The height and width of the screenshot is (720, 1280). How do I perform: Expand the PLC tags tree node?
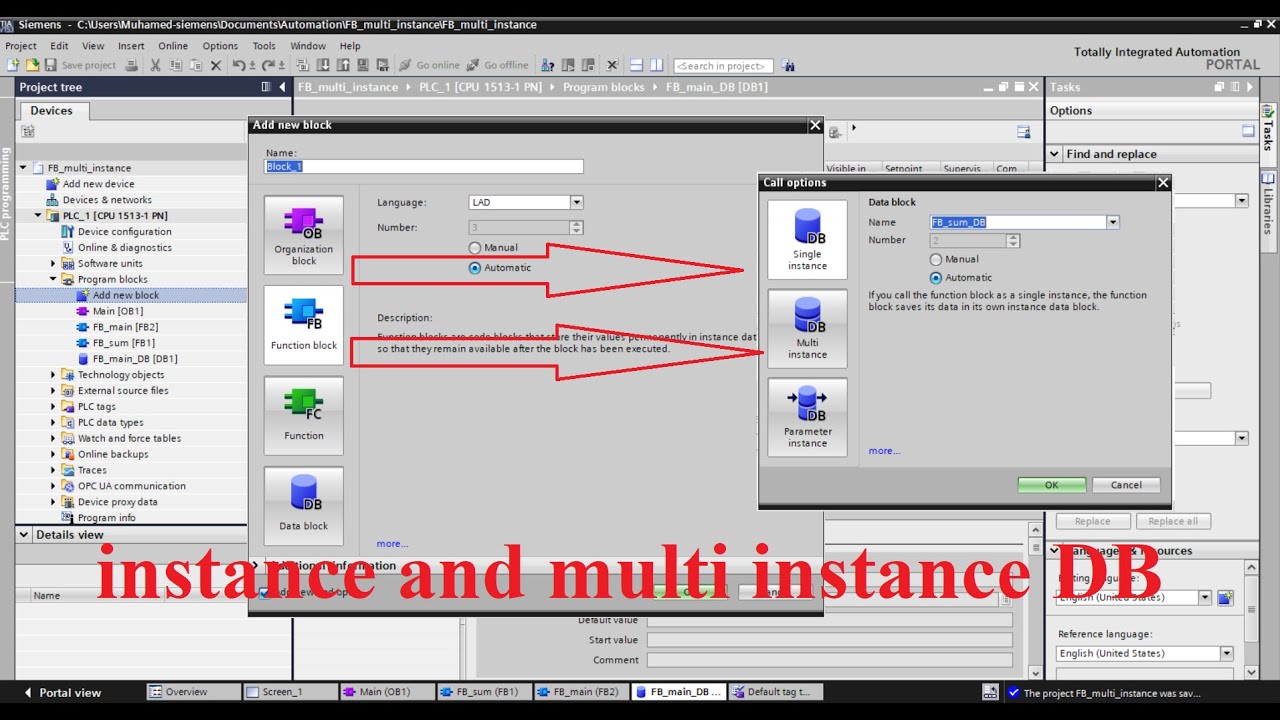(53, 407)
